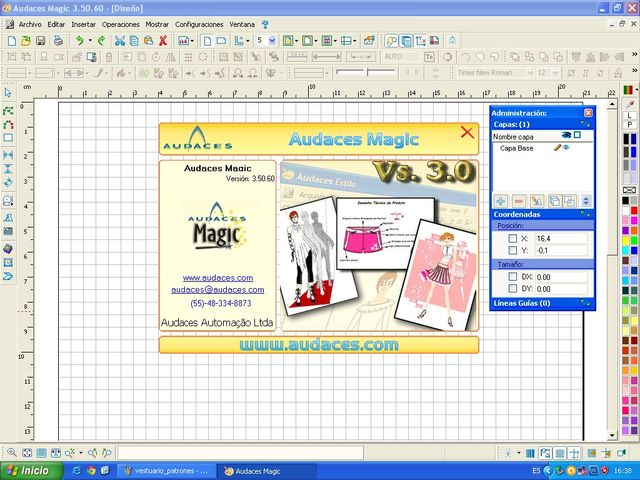Delete selection with the red X icon

click(163, 40)
